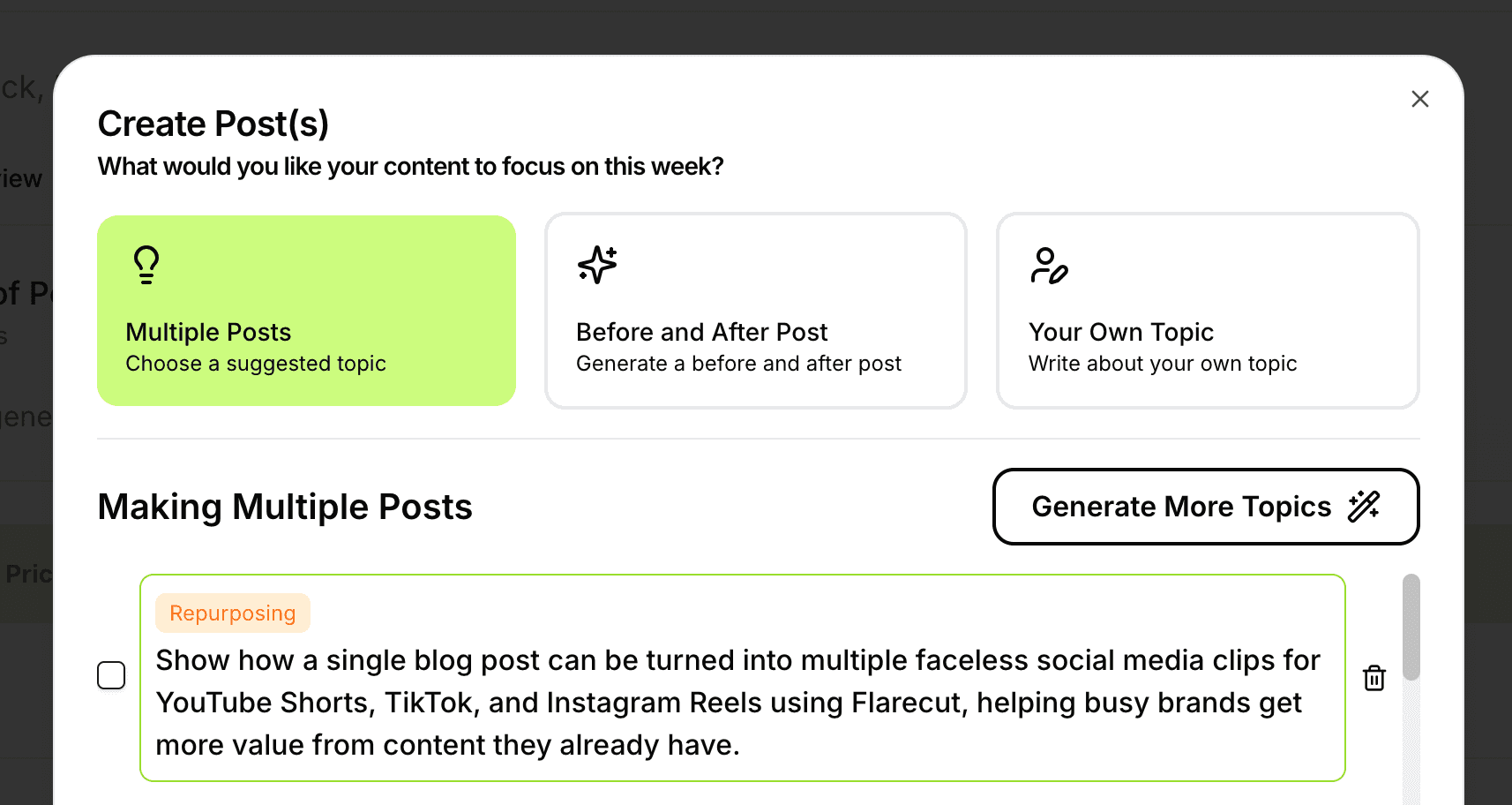Click the Making Multiple Posts heading
The height and width of the screenshot is (805, 1512).
pyautogui.click(x=285, y=507)
